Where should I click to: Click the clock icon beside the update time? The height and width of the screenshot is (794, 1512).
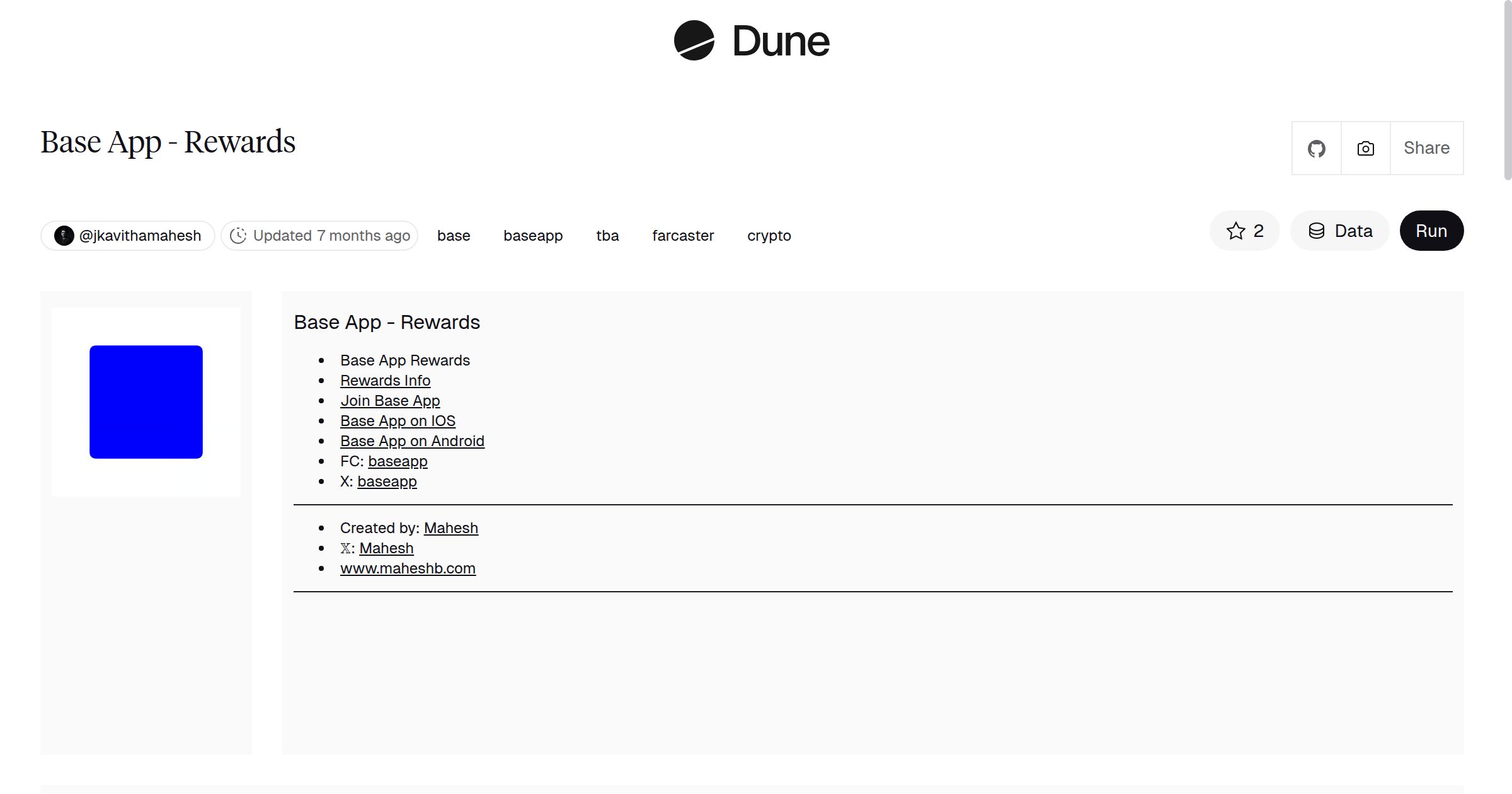[x=239, y=235]
